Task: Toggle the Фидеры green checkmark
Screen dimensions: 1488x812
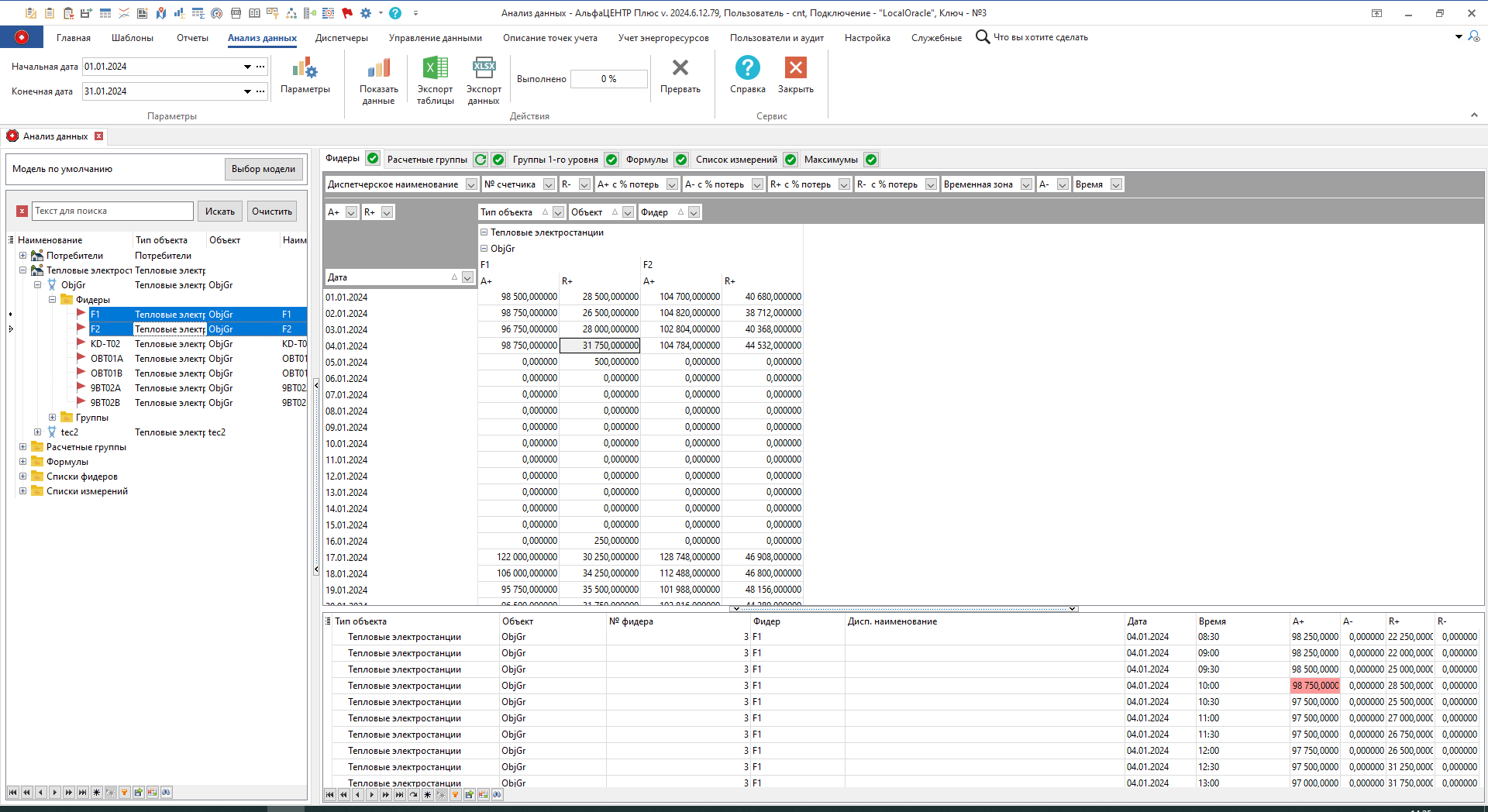Action: (x=372, y=158)
